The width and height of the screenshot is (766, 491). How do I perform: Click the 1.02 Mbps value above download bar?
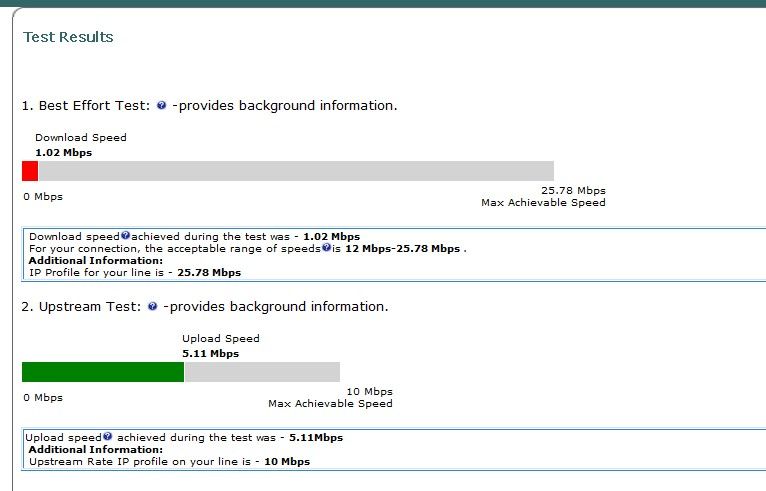coord(64,152)
